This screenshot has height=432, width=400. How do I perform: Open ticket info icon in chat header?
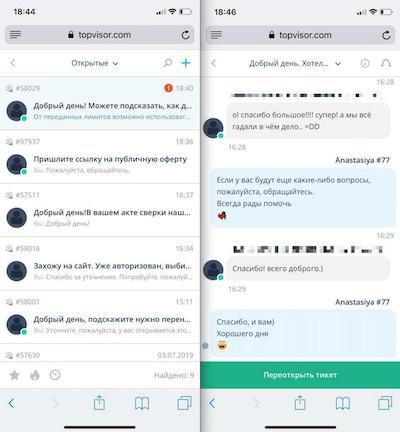(x=365, y=63)
